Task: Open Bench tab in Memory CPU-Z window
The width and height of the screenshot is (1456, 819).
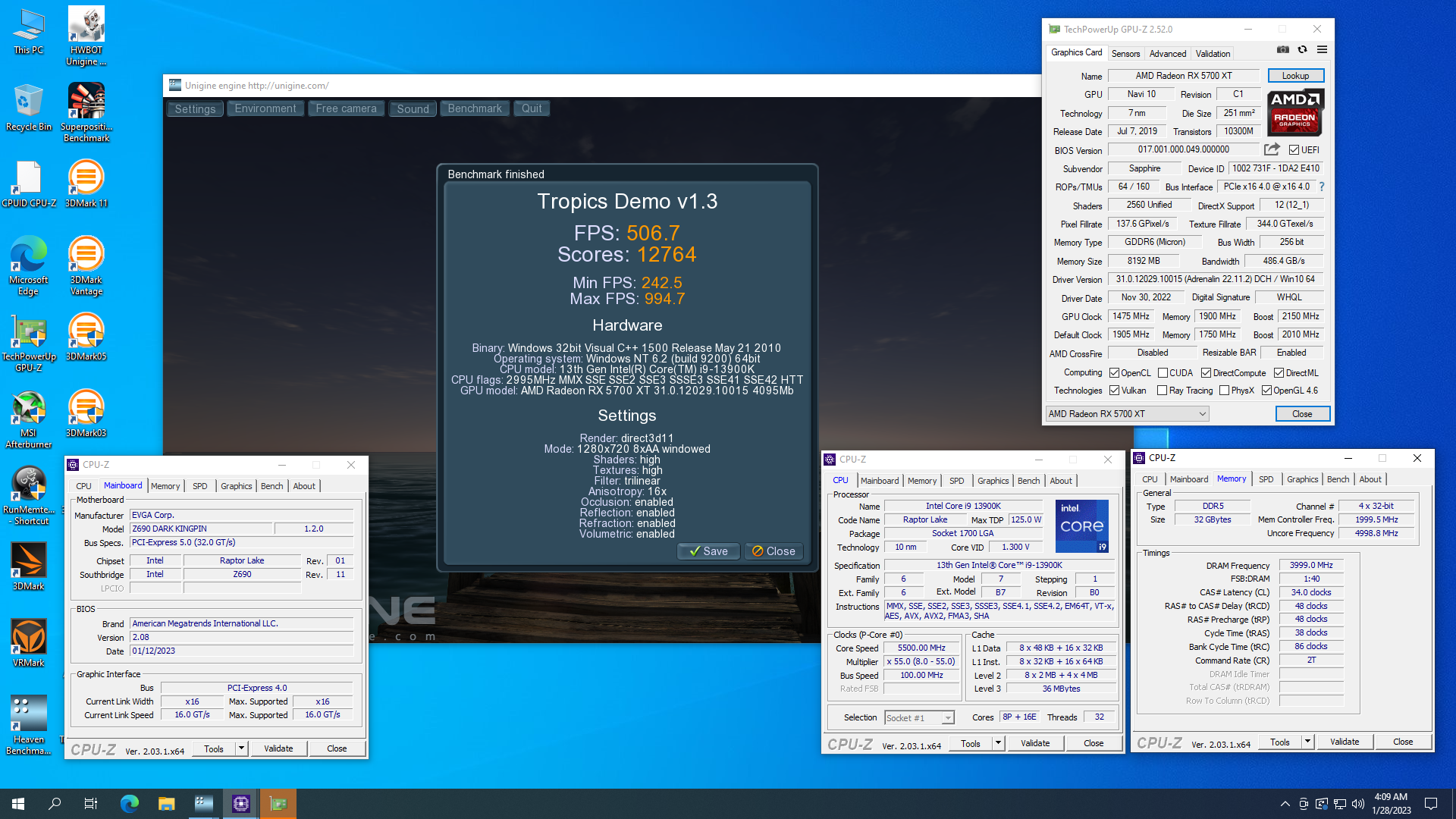Action: pyautogui.click(x=1338, y=479)
